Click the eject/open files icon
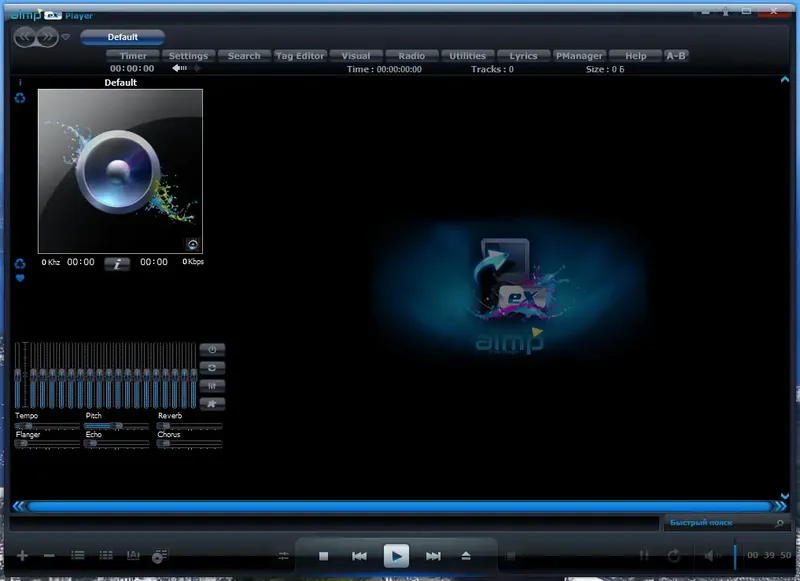Screen dimensions: 800x581 click(x=466, y=556)
